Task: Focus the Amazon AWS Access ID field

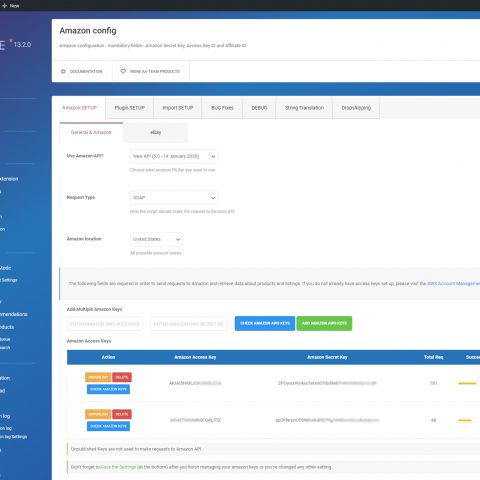Action: 105,324
